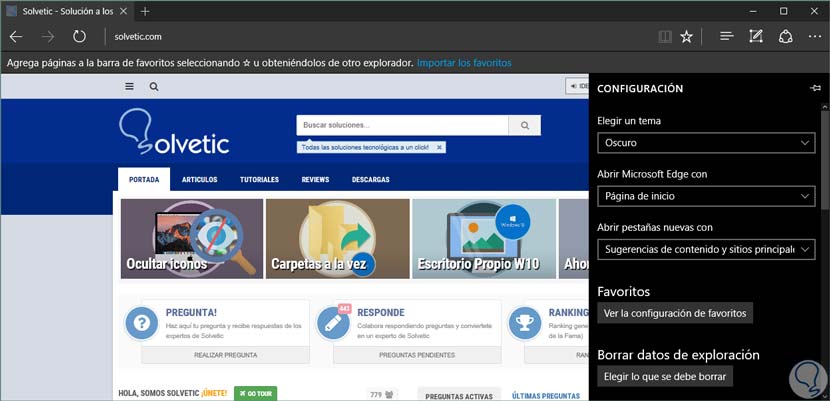830x401 pixels.
Task: Click the PREGUNTA! heading link
Action: (x=191, y=313)
